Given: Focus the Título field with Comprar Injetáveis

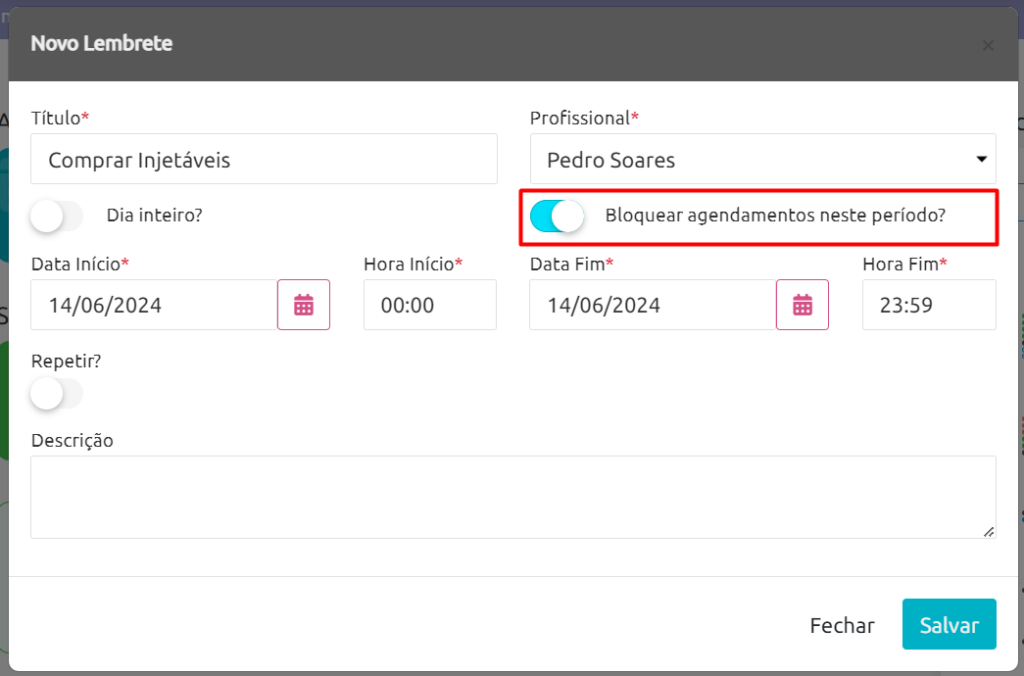Looking at the screenshot, I should (264, 159).
